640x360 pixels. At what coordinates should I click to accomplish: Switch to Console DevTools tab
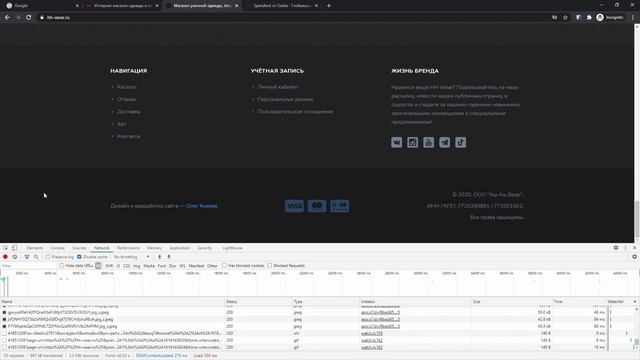coord(58,248)
